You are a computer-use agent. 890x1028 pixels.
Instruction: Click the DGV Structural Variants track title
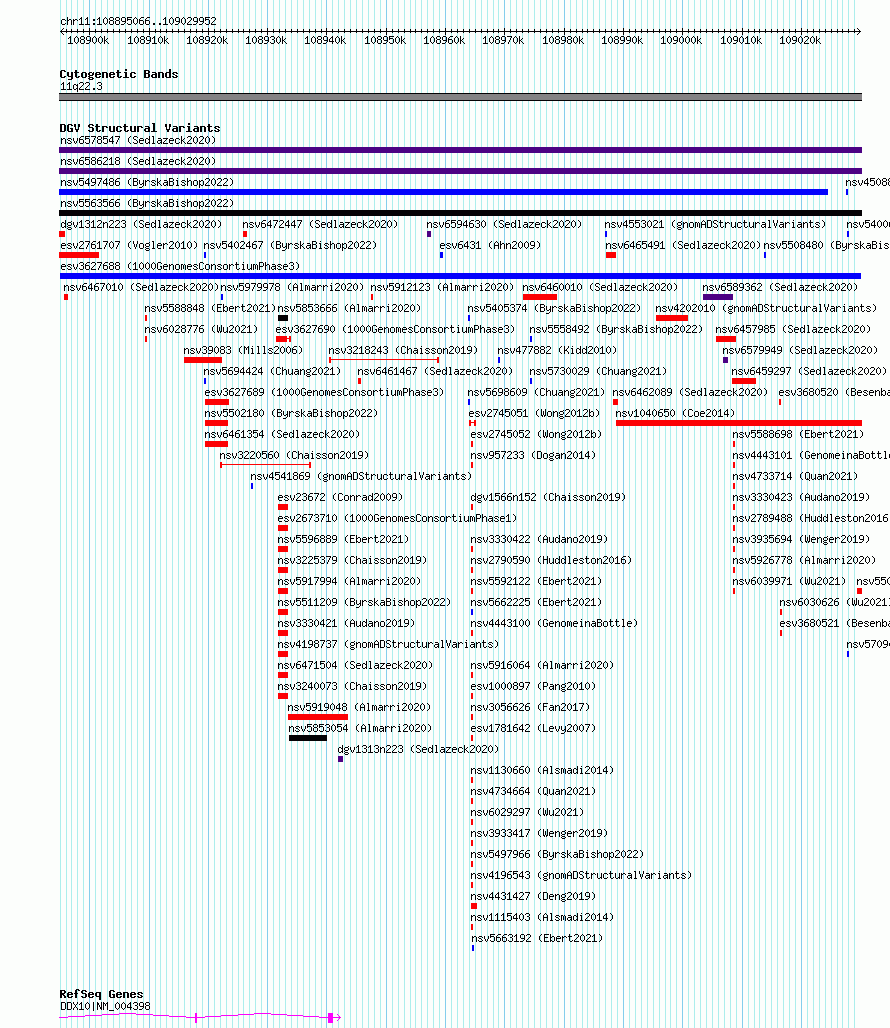tap(140, 128)
